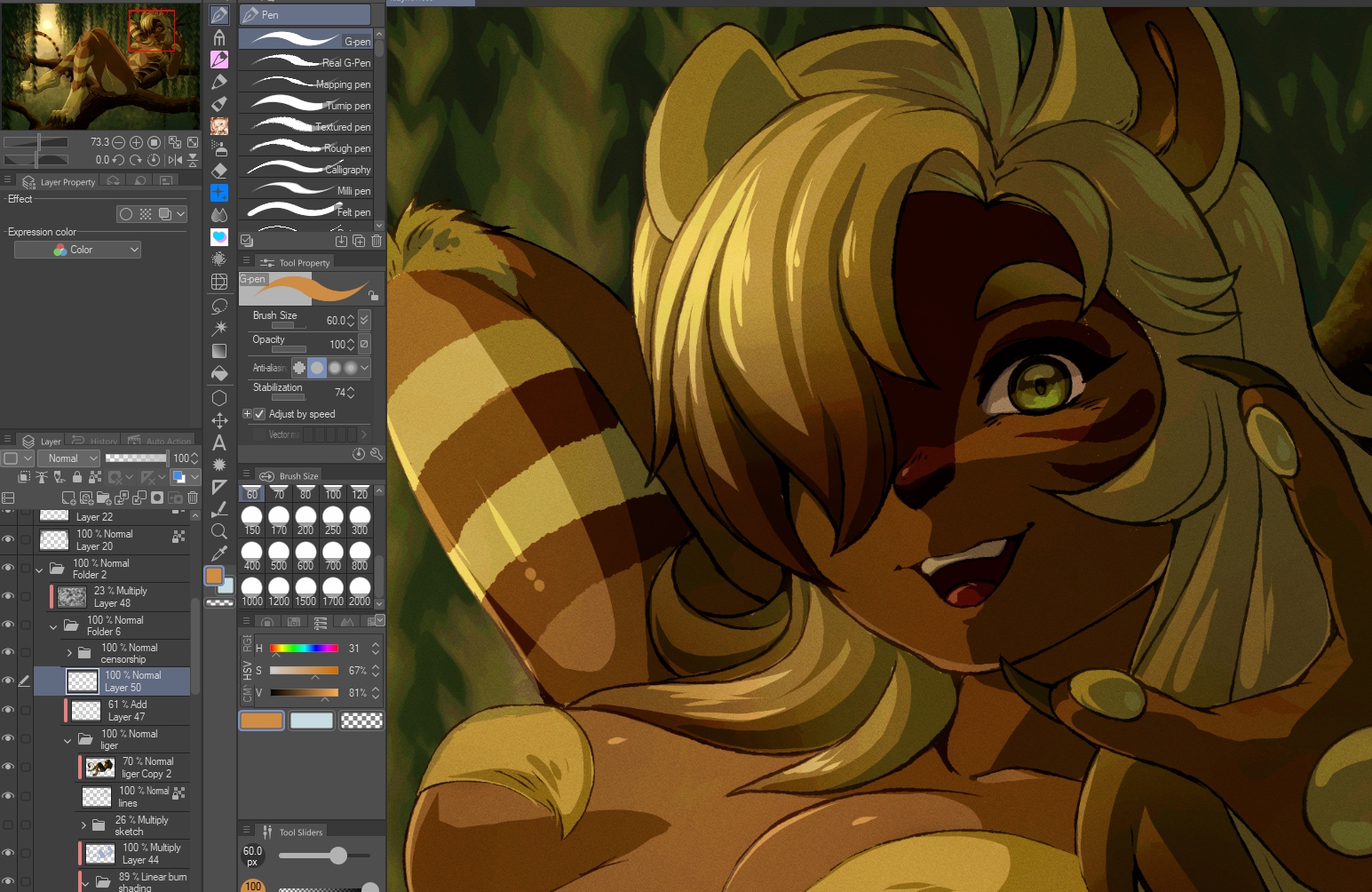
Task: Toggle the Adjust by speed checkbox
Action: click(259, 414)
